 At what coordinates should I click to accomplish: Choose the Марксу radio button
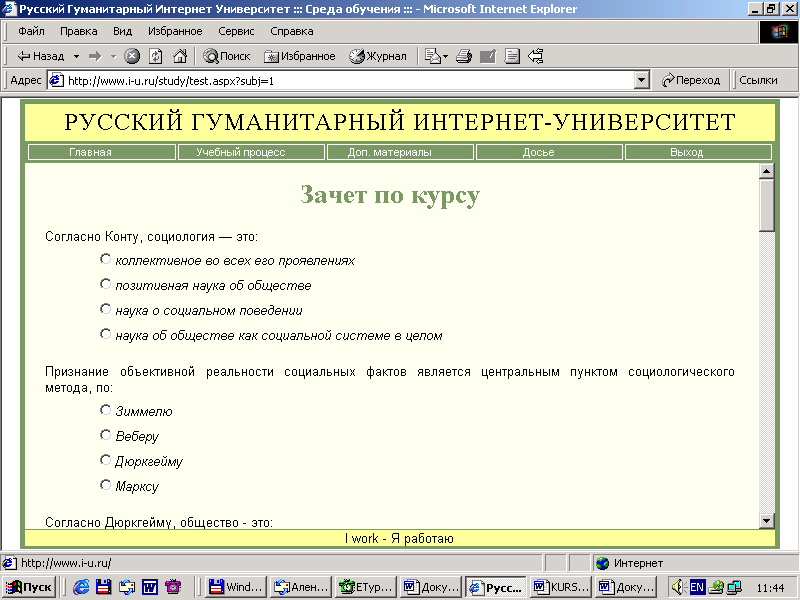pyautogui.click(x=105, y=485)
